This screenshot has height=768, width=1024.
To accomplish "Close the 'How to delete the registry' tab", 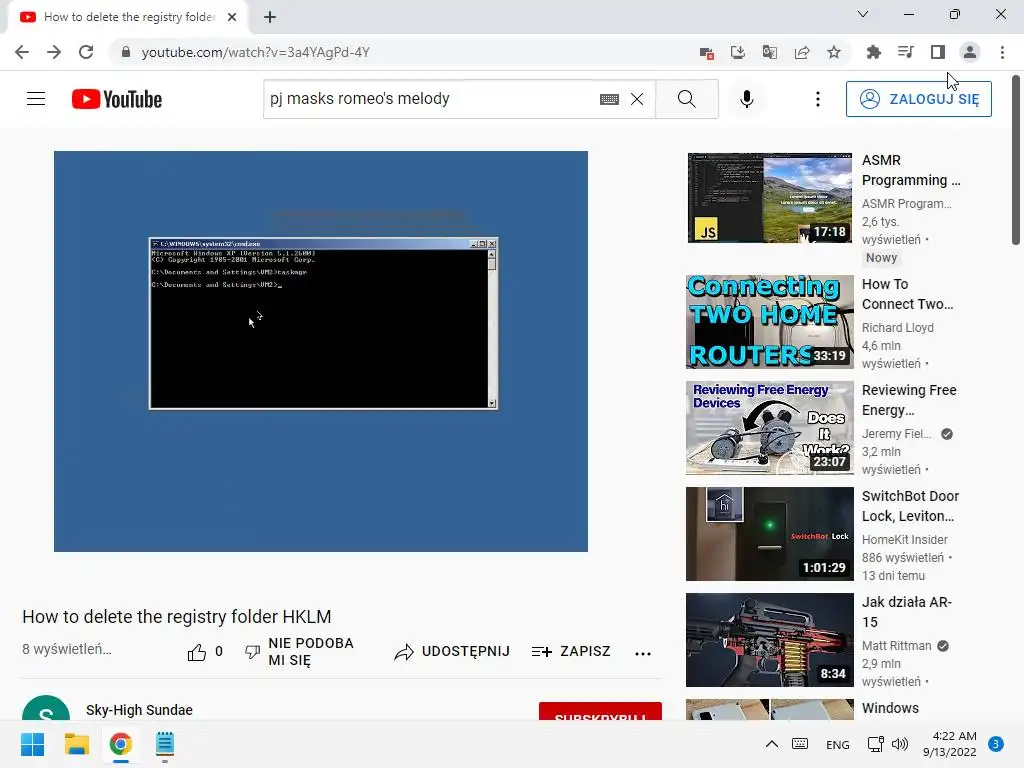I will (x=232, y=17).
